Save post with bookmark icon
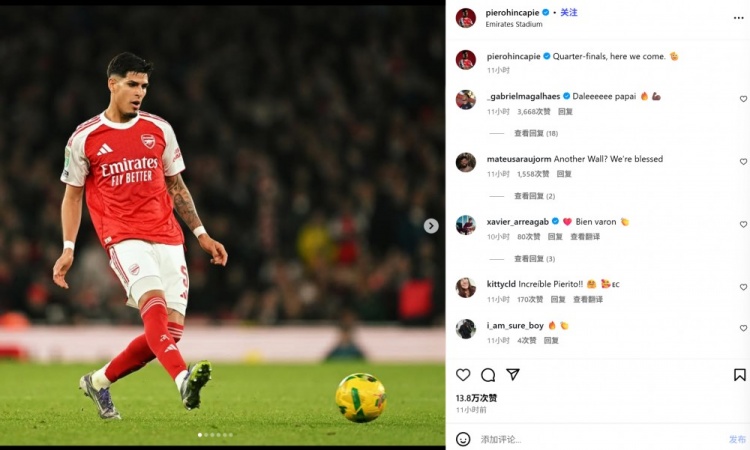Image resolution: width=750 pixels, height=450 pixels. (x=740, y=375)
